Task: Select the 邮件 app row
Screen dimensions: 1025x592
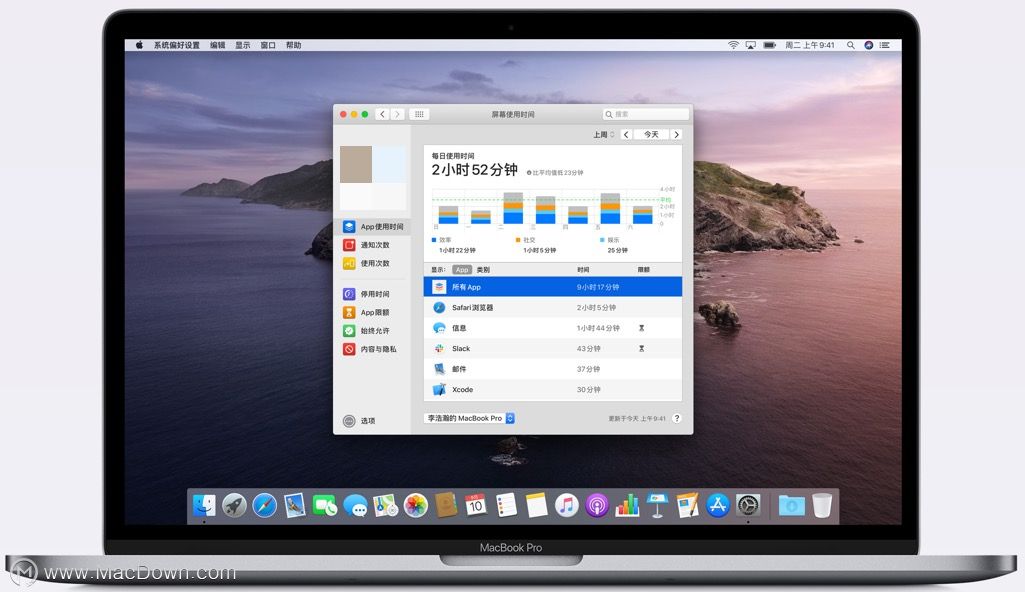Action: [x=553, y=369]
